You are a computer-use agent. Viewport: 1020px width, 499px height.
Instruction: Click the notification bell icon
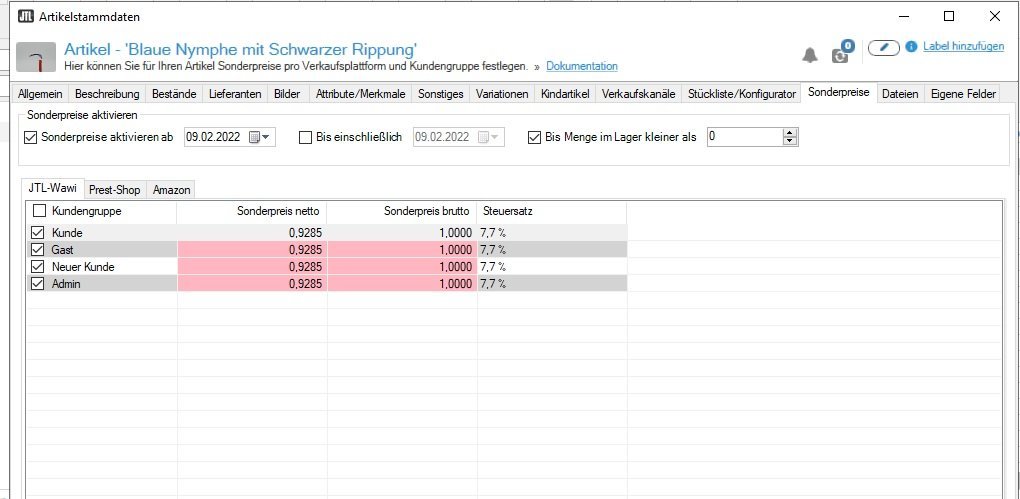tap(810, 55)
